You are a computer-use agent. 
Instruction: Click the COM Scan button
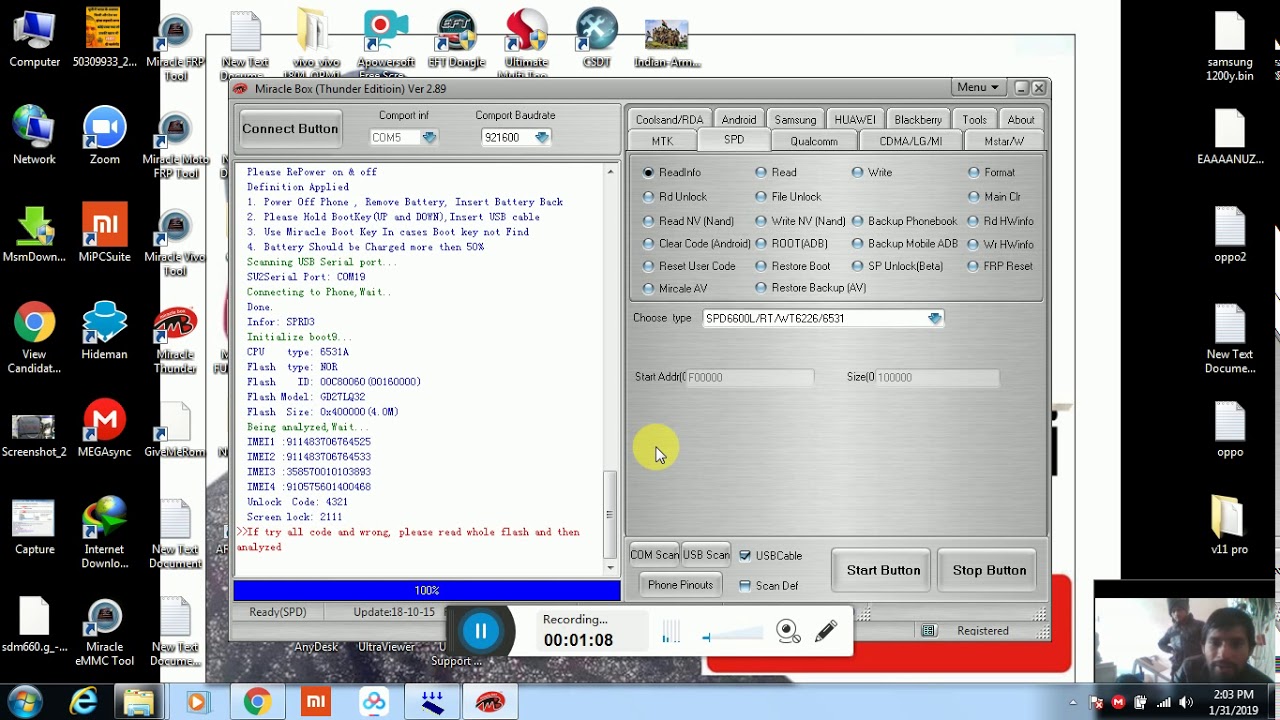[654, 555]
